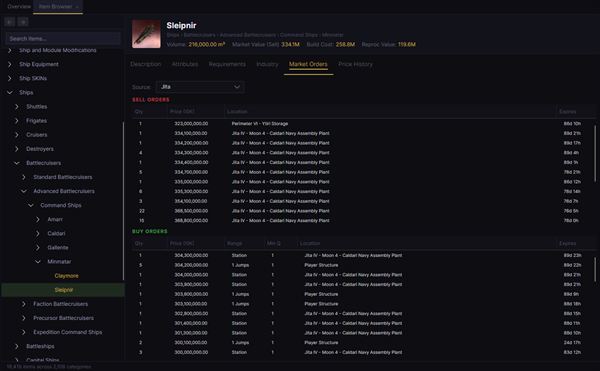This screenshot has height=371, width=600.
Task: Select Perimeter VI sell order location
Action: coord(259,124)
